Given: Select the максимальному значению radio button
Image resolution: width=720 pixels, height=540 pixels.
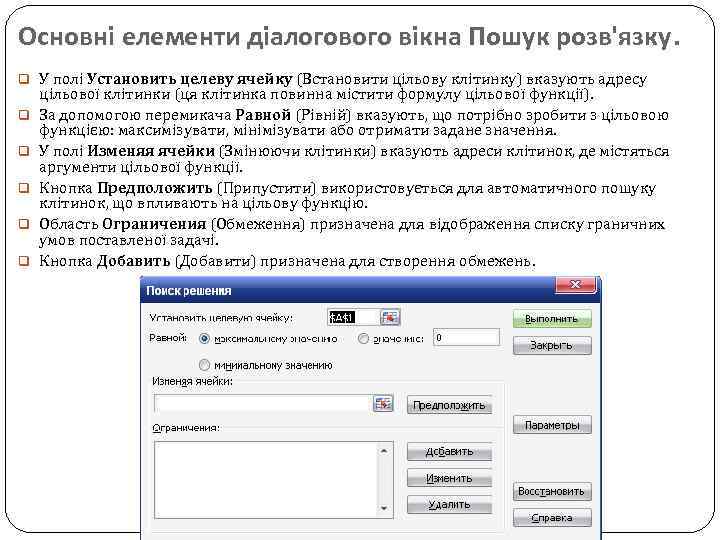Looking at the screenshot, I should pyautogui.click(x=204, y=339).
